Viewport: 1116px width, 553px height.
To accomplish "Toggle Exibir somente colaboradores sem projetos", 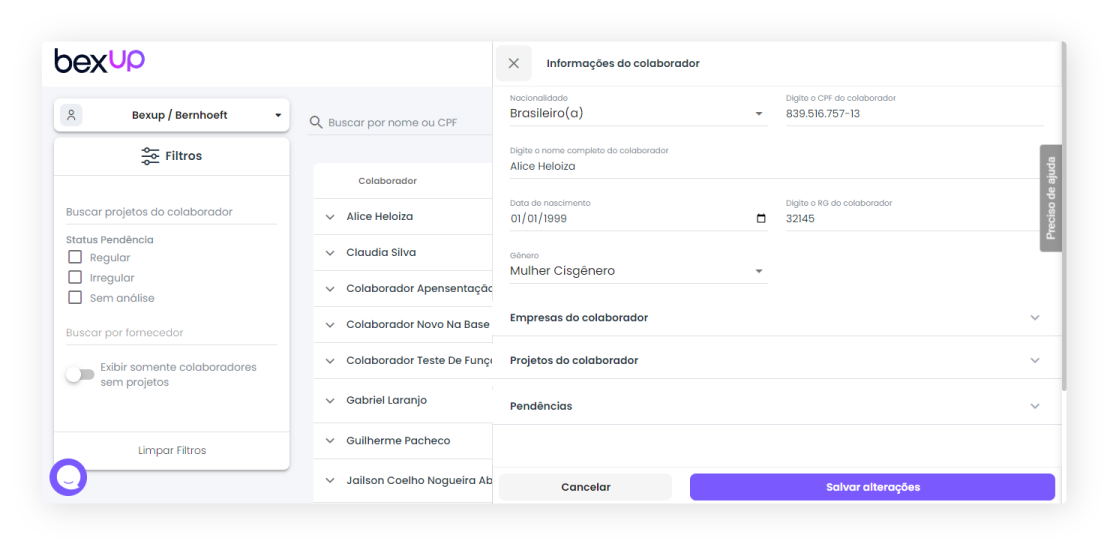I will pyautogui.click(x=79, y=375).
